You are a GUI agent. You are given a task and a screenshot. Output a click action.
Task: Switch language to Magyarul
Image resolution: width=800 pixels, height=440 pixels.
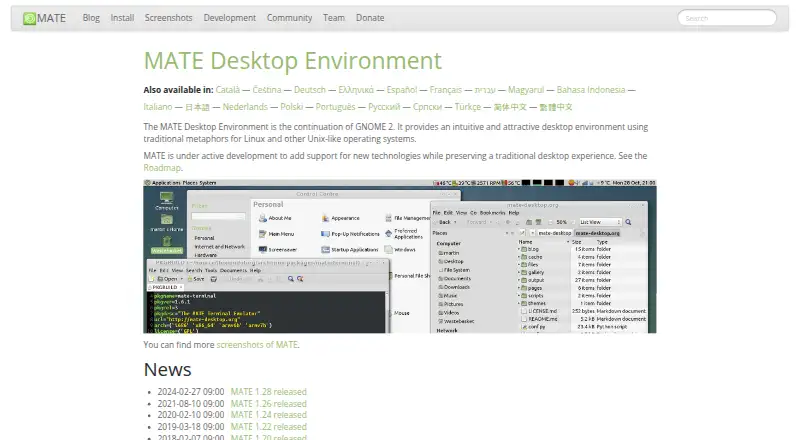[526, 90]
